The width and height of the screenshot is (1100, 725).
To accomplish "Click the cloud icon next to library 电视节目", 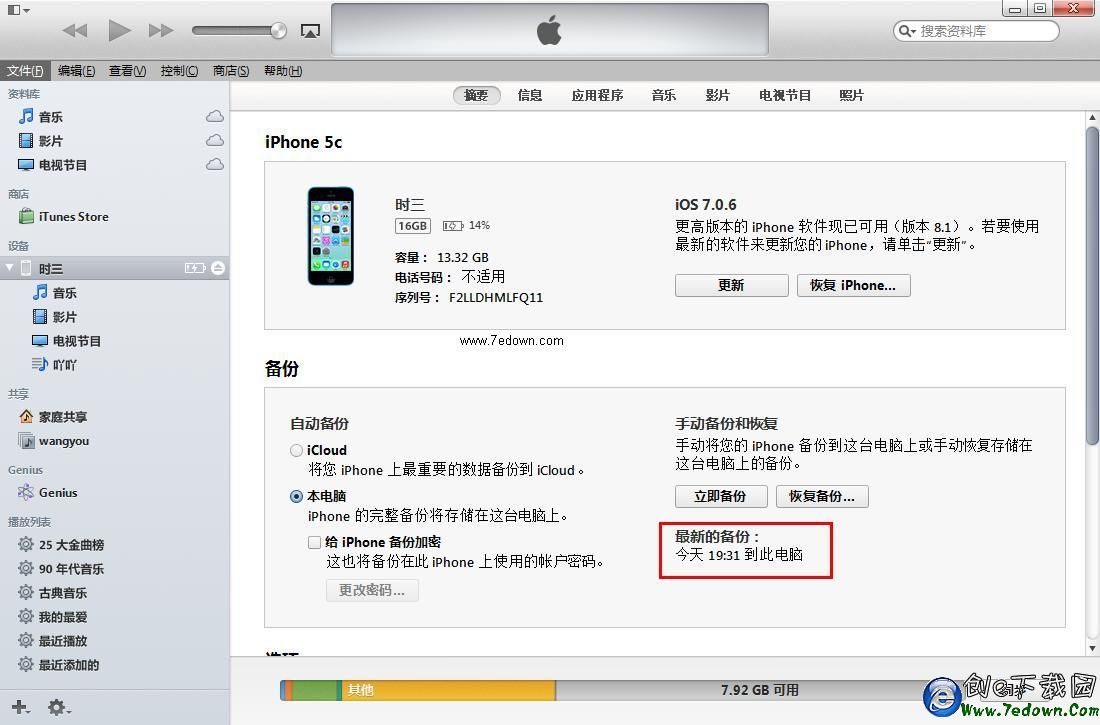I will [x=215, y=164].
